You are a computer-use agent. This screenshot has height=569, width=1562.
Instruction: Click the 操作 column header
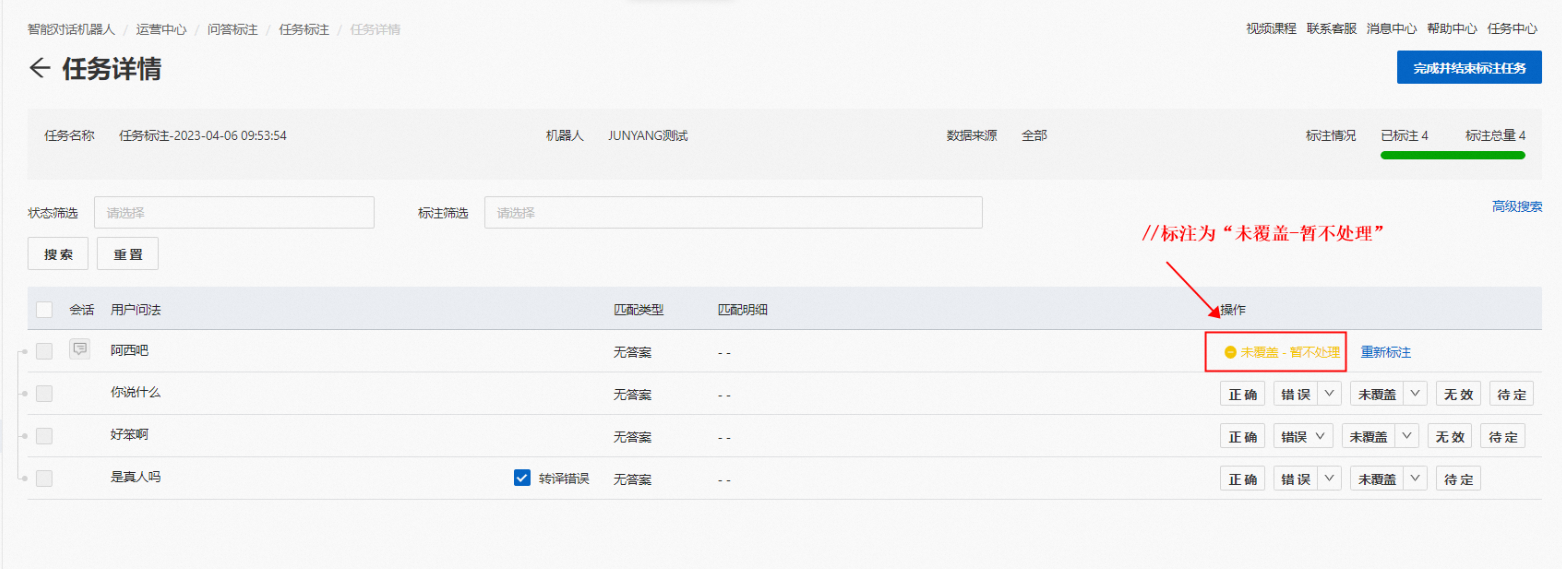click(1233, 310)
